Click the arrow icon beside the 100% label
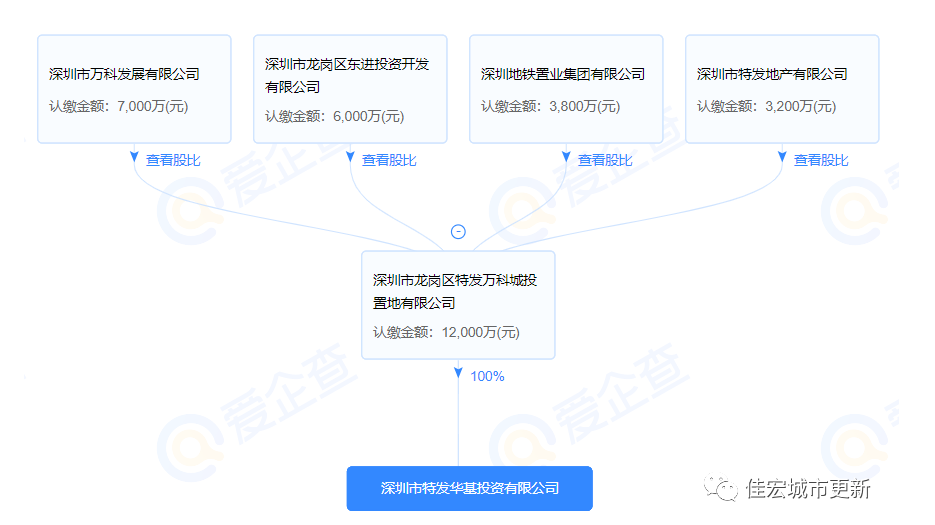This screenshot has height=525, width=935. (x=458, y=374)
